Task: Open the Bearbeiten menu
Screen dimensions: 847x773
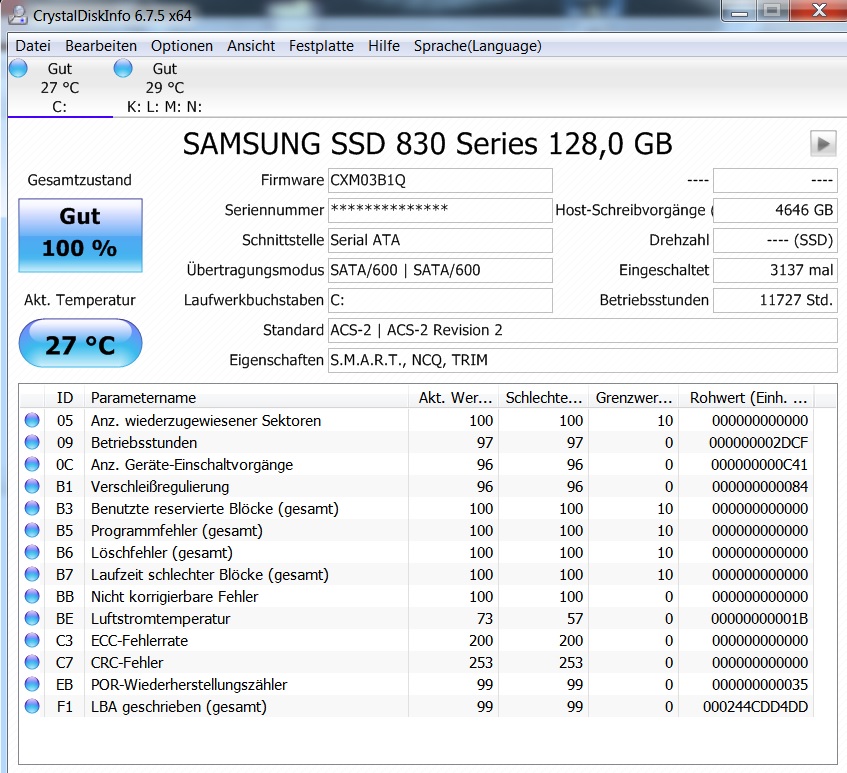Action: click(101, 46)
